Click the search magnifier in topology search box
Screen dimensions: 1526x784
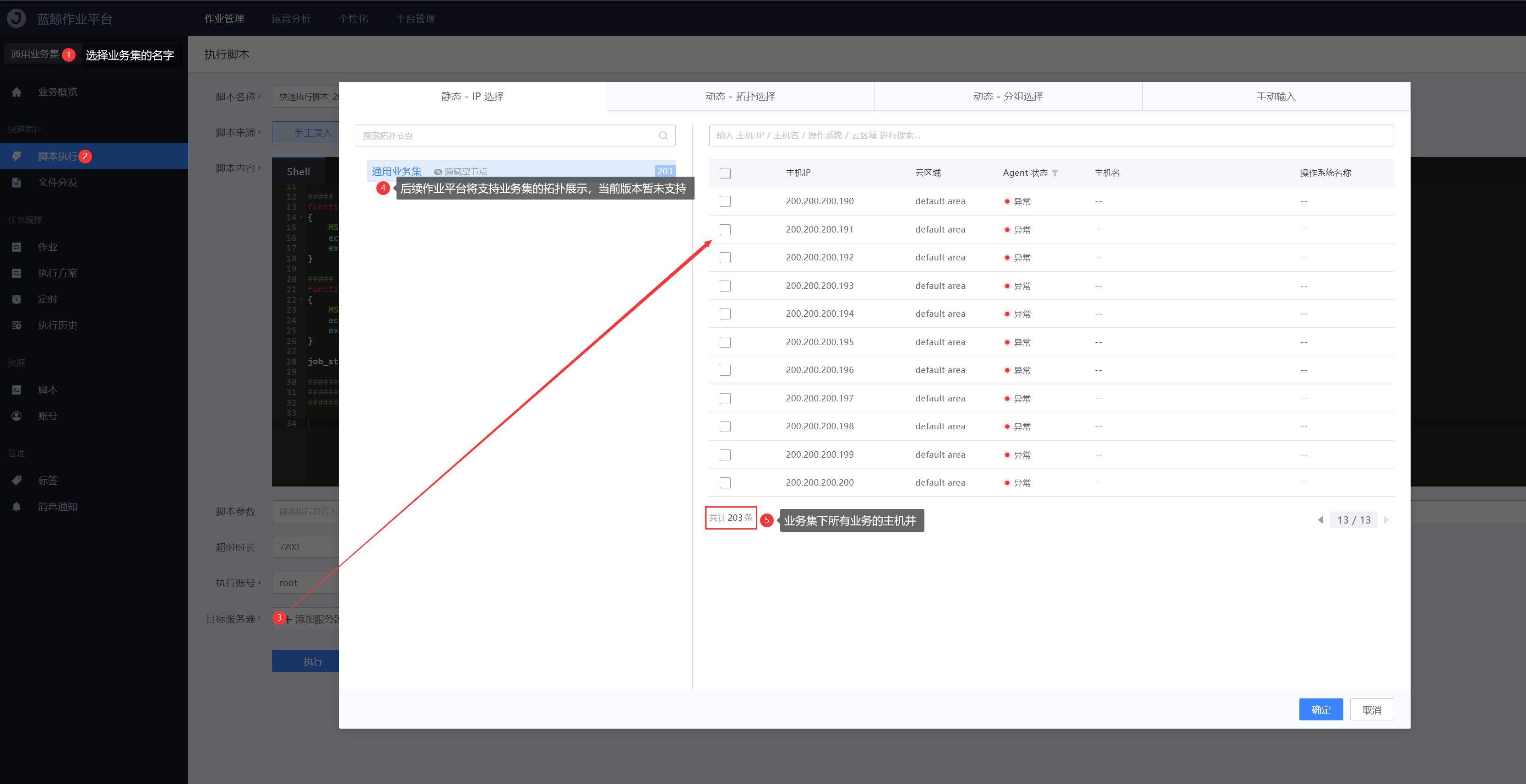(663, 135)
